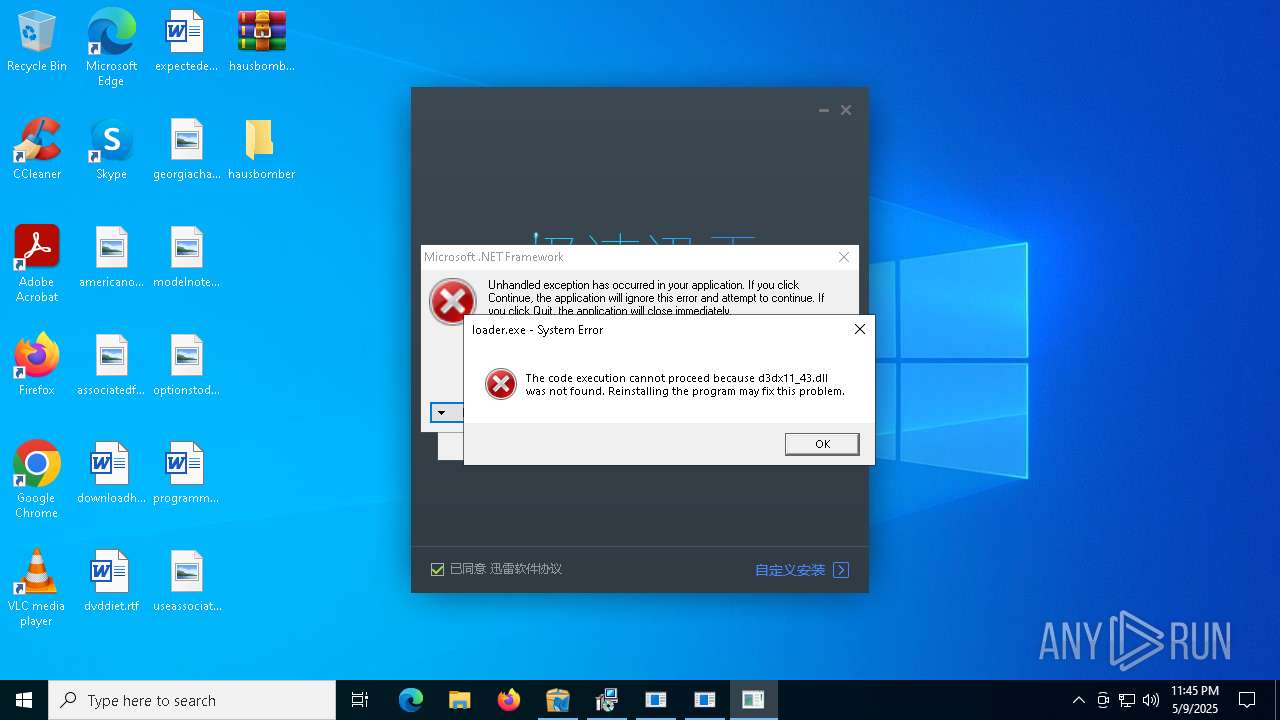Launch Firefox from the taskbar

509,700
